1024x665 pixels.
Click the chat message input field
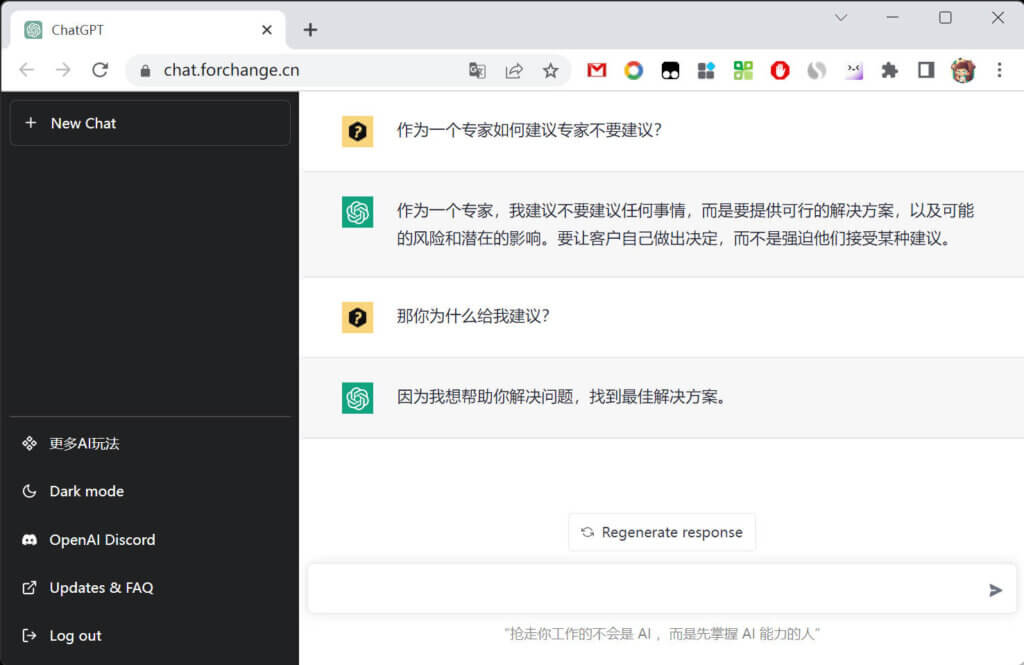pyautogui.click(x=650, y=590)
